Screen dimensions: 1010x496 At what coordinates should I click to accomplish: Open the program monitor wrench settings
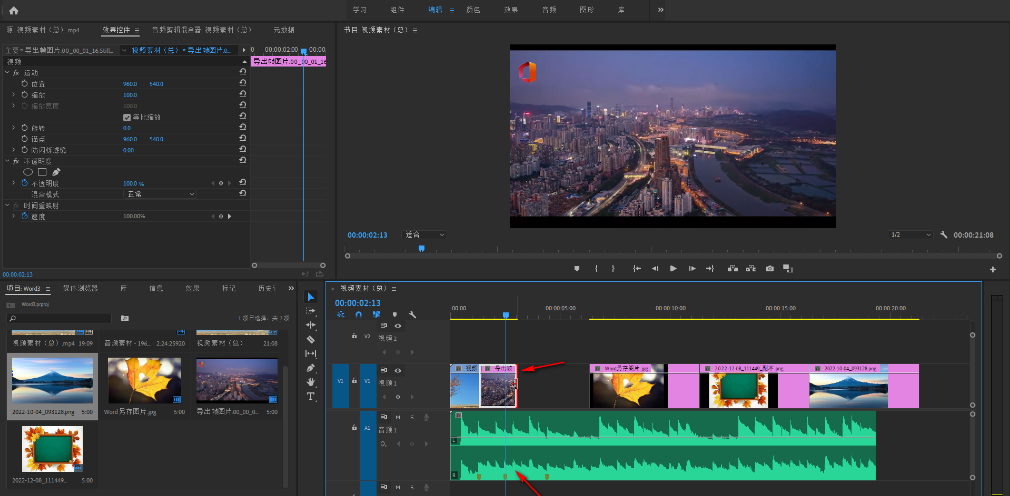pos(944,235)
